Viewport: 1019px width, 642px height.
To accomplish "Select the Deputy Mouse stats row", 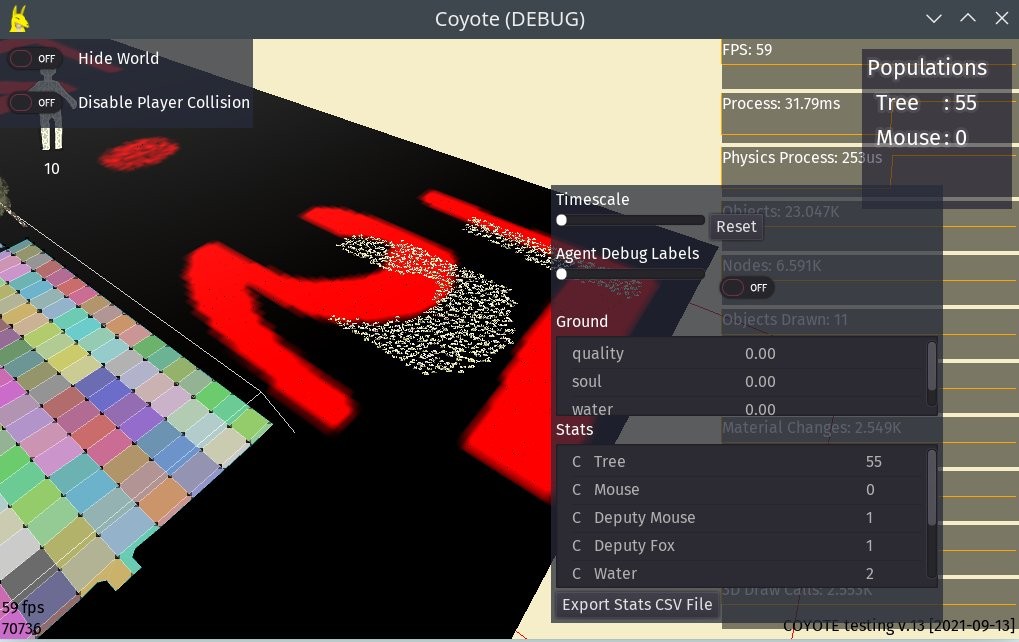I will click(x=743, y=517).
